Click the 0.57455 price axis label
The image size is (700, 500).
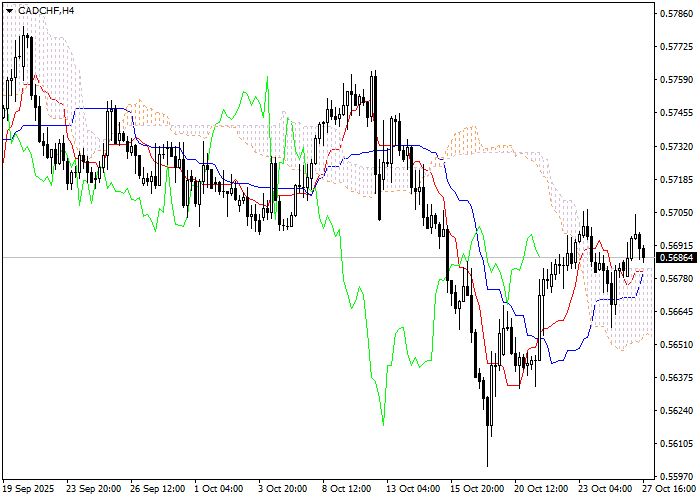tap(677, 113)
